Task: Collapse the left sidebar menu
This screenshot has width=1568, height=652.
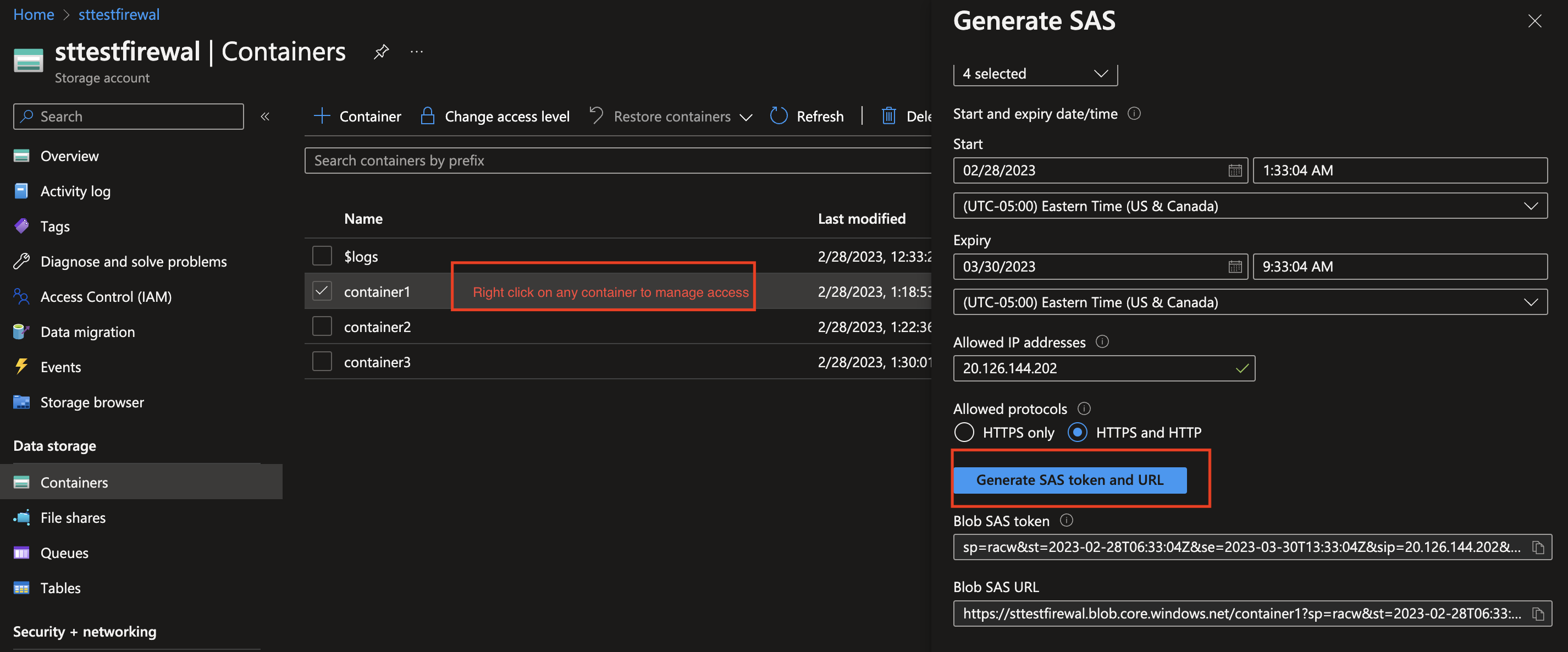Action: pos(265,117)
